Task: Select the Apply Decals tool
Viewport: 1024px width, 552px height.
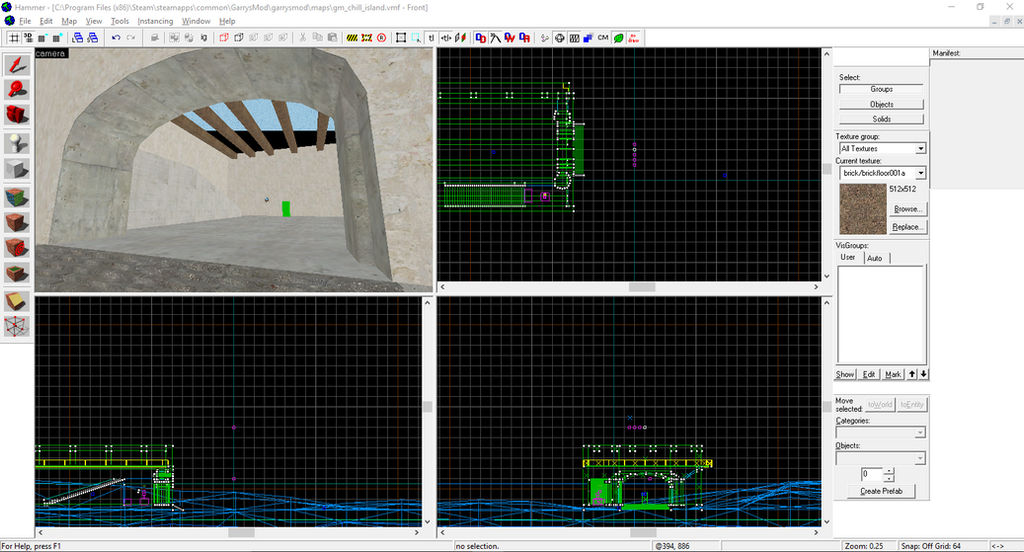Action: (x=16, y=248)
